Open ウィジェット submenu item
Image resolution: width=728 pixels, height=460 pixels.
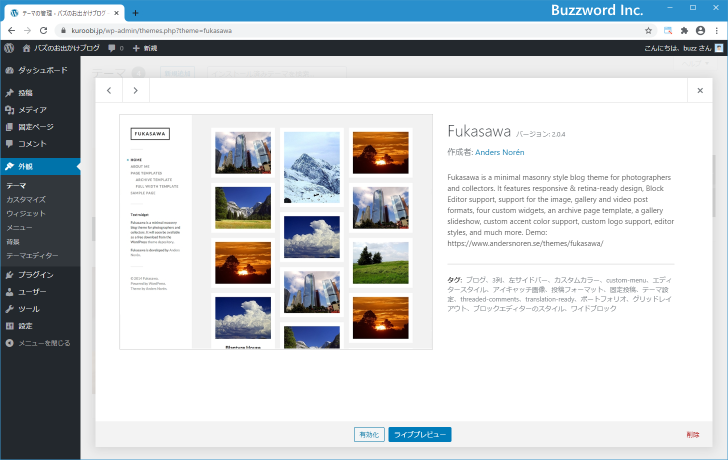pyautogui.click(x=26, y=214)
